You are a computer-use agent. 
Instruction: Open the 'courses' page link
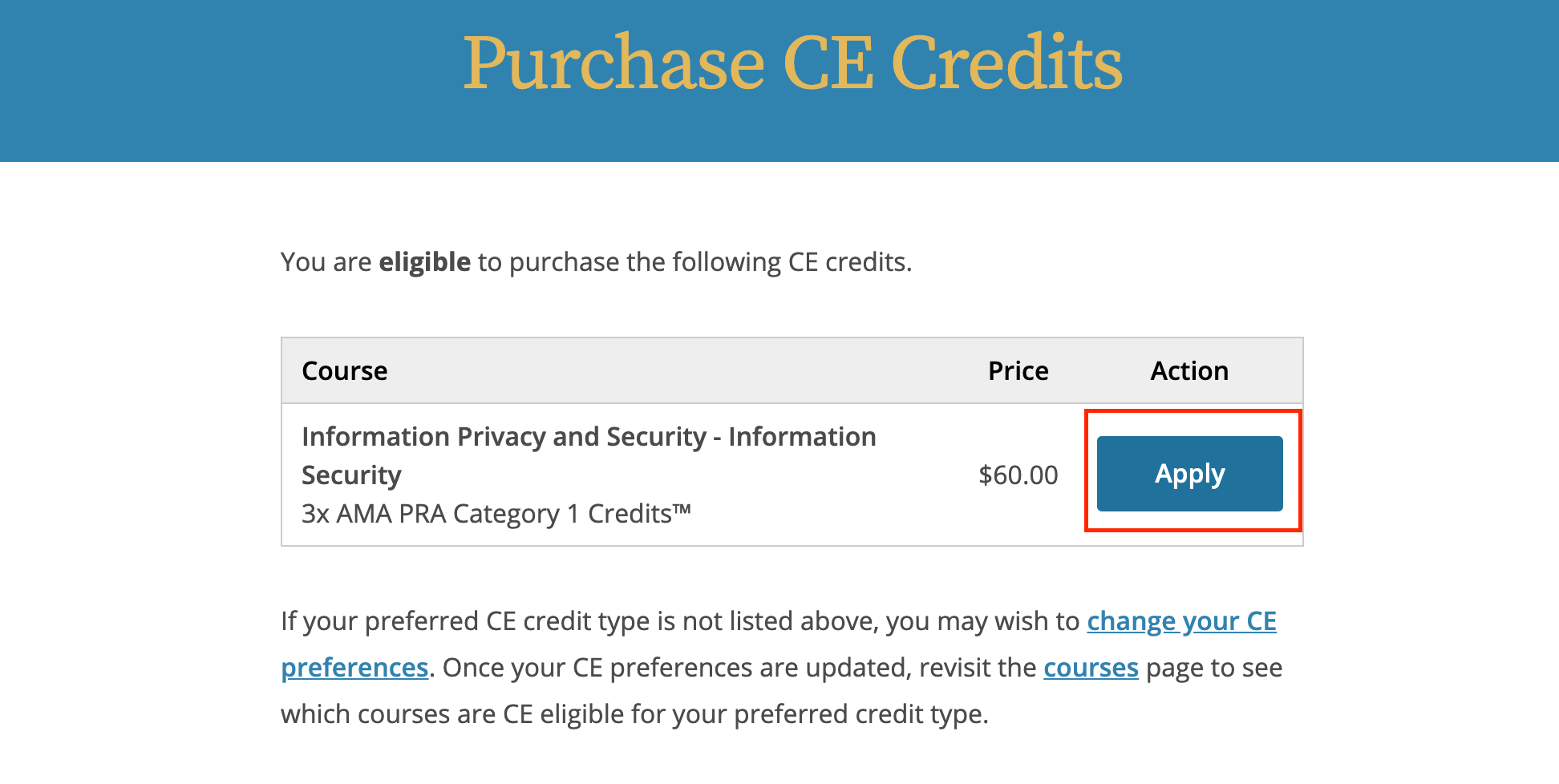coord(1091,668)
